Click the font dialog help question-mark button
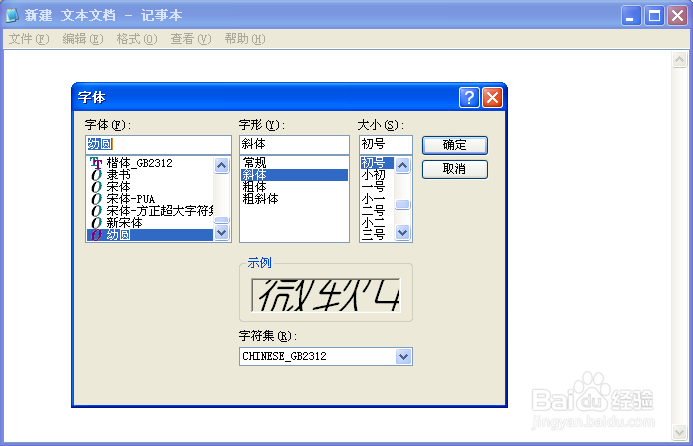The image size is (693, 446). click(x=469, y=97)
